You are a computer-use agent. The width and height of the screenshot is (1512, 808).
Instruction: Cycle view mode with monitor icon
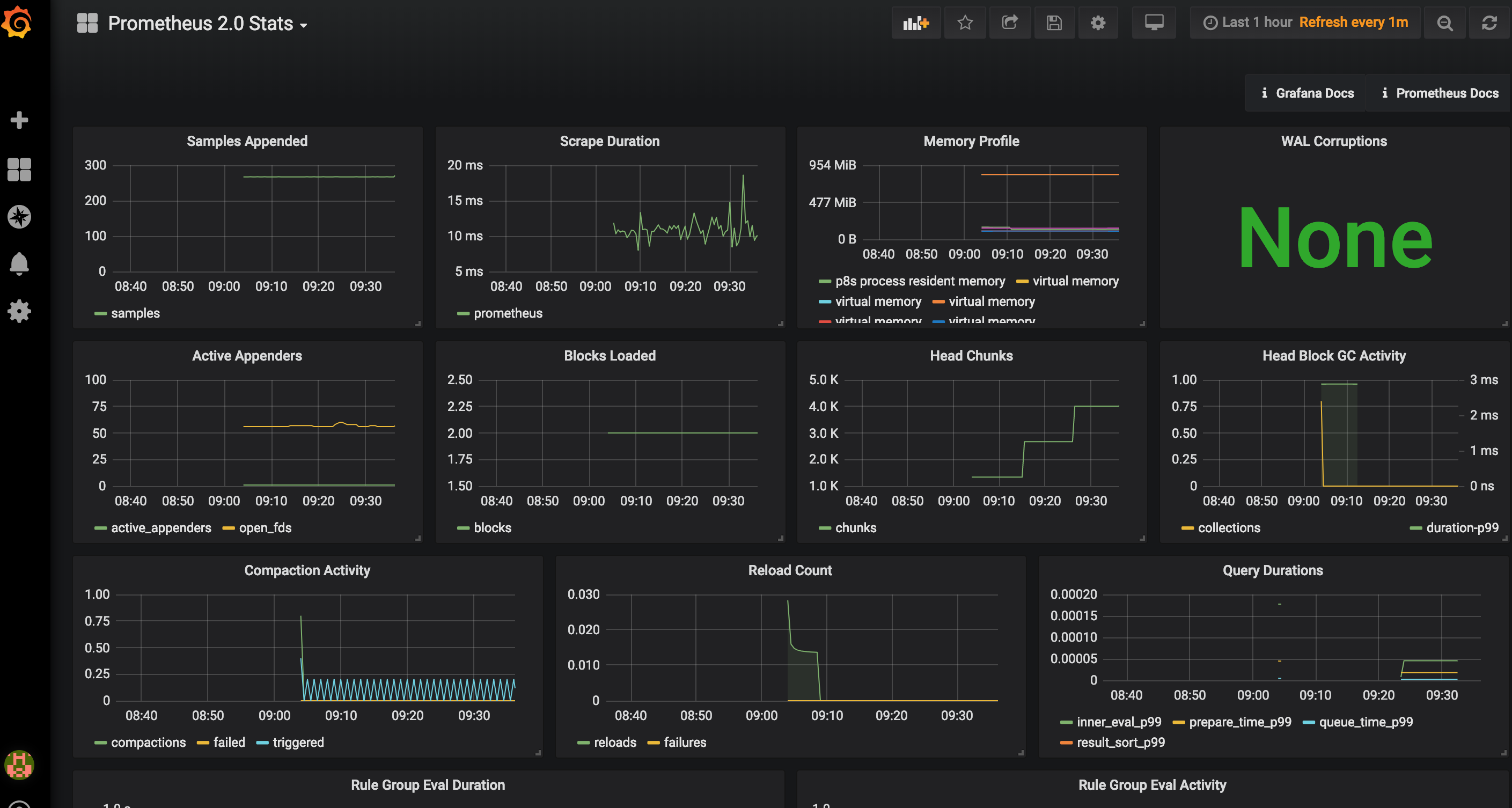click(x=1154, y=23)
